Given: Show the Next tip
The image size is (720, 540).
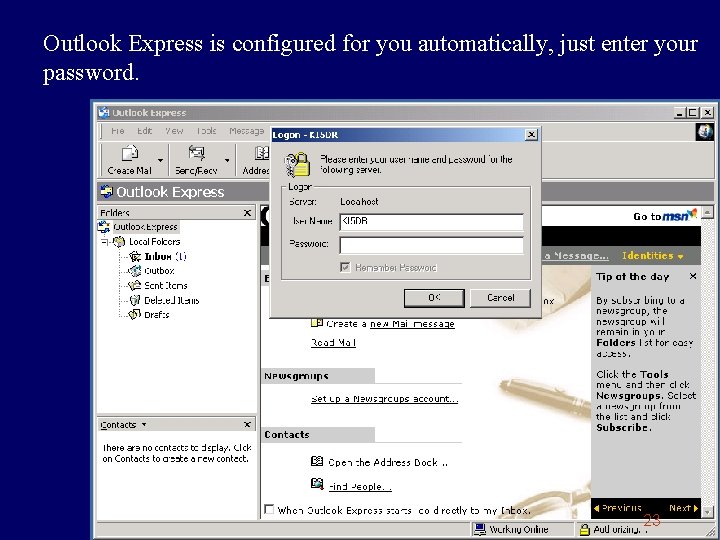Looking at the screenshot, I should point(683,508).
